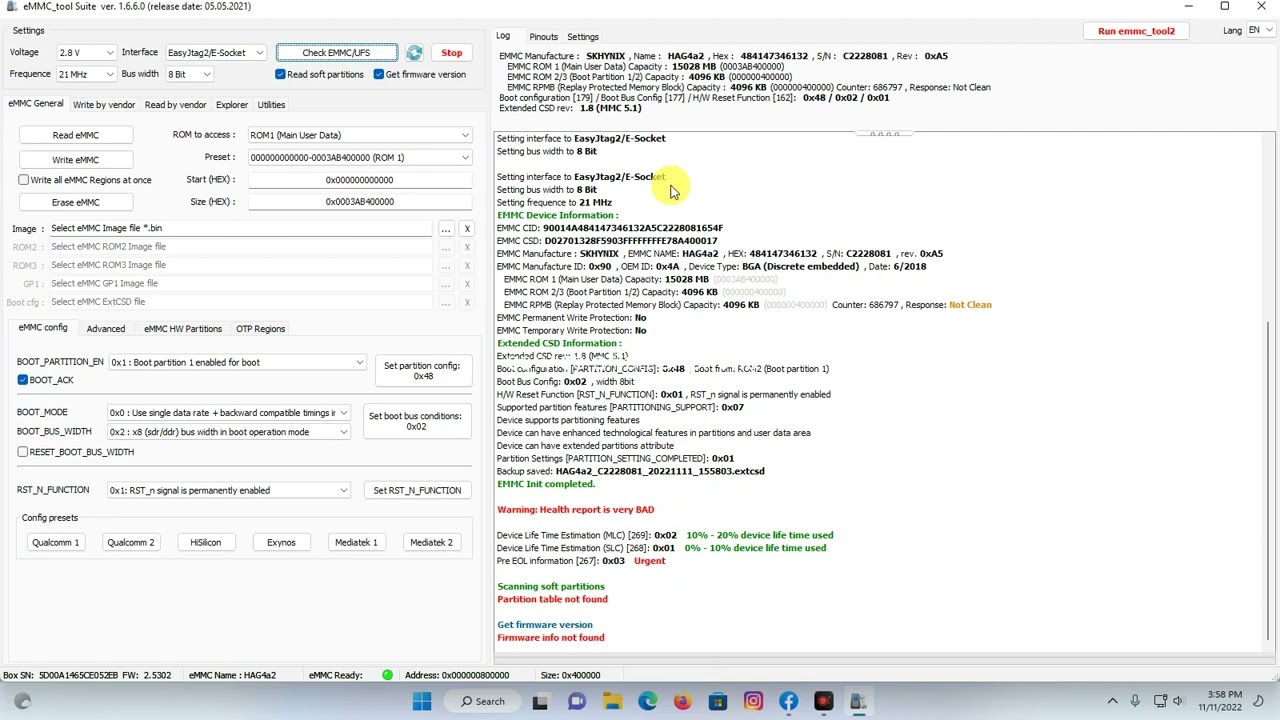Open BOOT_MODE dropdown
Viewport: 1280px width, 720px height.
pos(229,413)
